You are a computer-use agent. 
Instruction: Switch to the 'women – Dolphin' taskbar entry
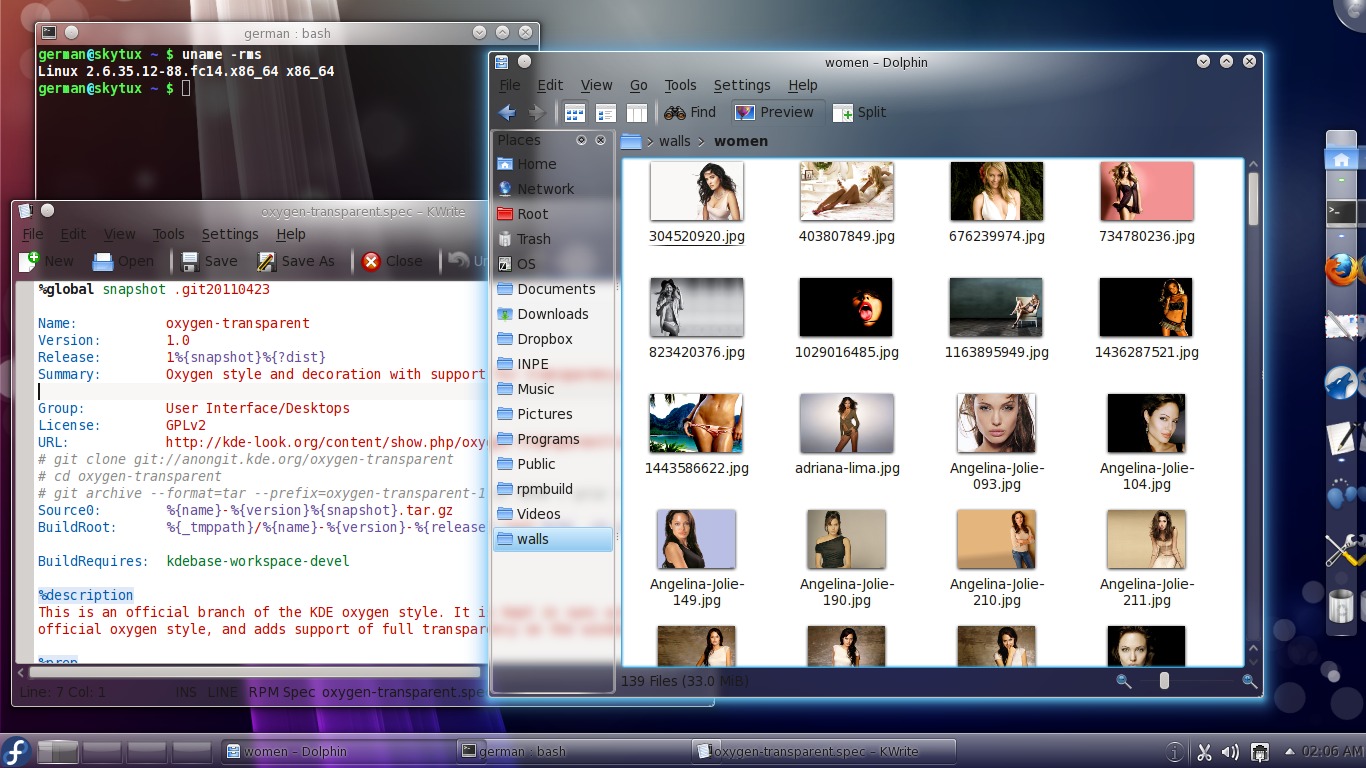pos(336,751)
